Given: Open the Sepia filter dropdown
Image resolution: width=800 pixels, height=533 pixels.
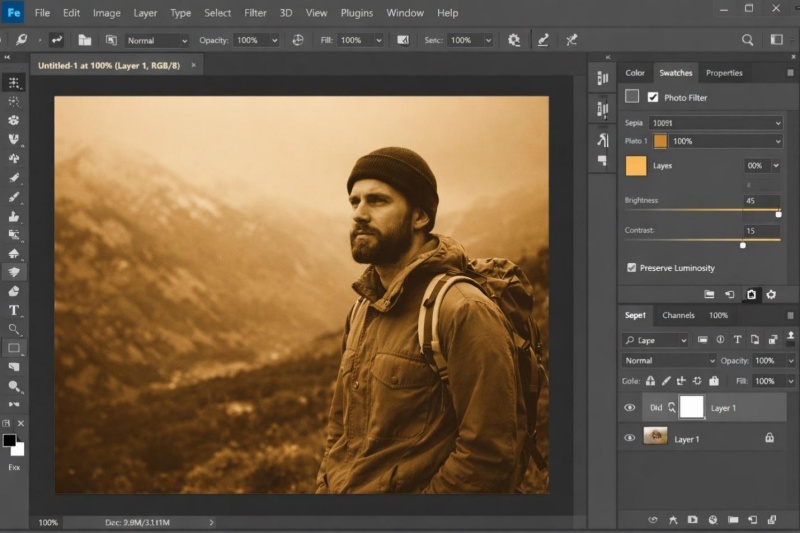Looking at the screenshot, I should 716,123.
